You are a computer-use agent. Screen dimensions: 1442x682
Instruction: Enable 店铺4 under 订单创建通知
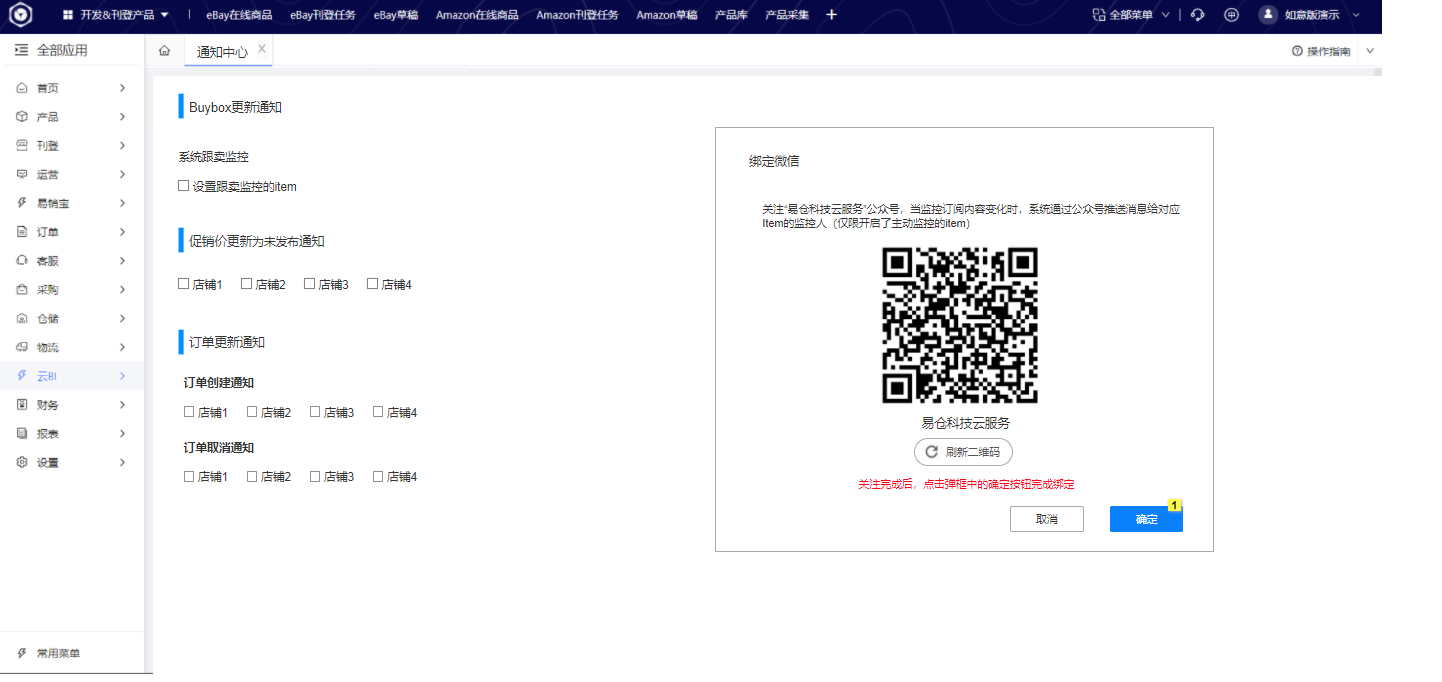tap(379, 412)
